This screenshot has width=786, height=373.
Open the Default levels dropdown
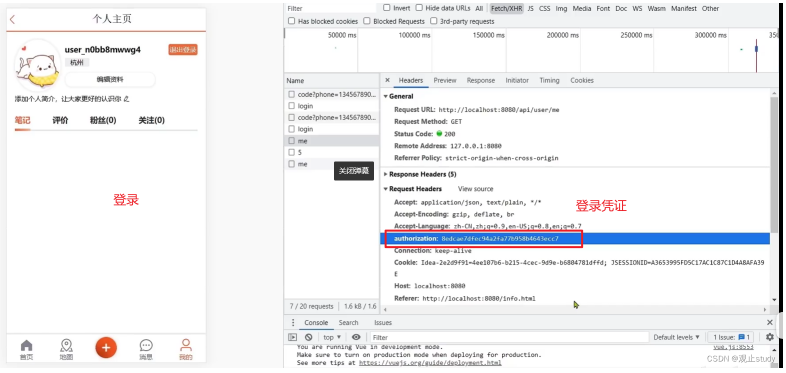(677, 337)
